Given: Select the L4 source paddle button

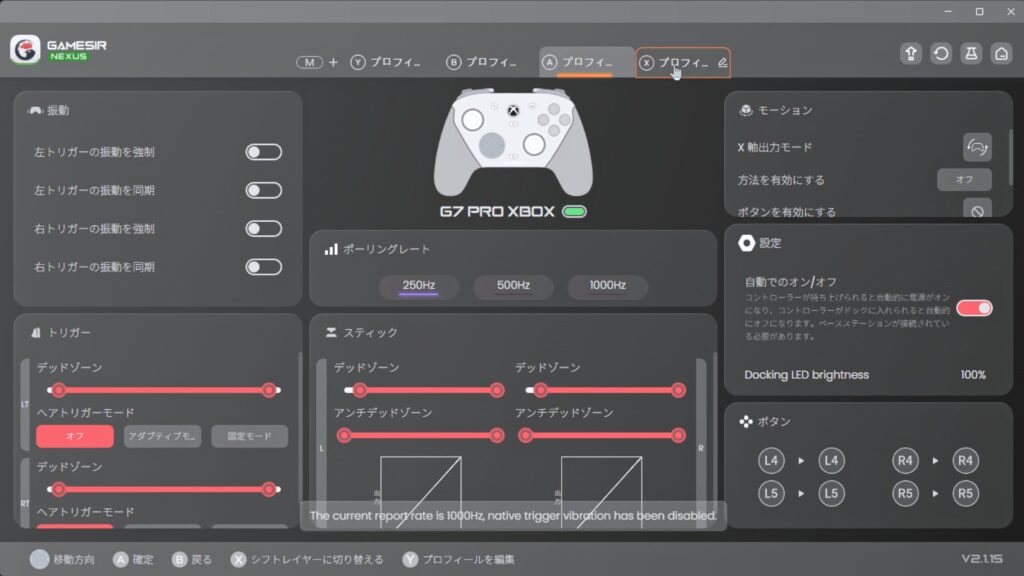Looking at the screenshot, I should [x=771, y=460].
